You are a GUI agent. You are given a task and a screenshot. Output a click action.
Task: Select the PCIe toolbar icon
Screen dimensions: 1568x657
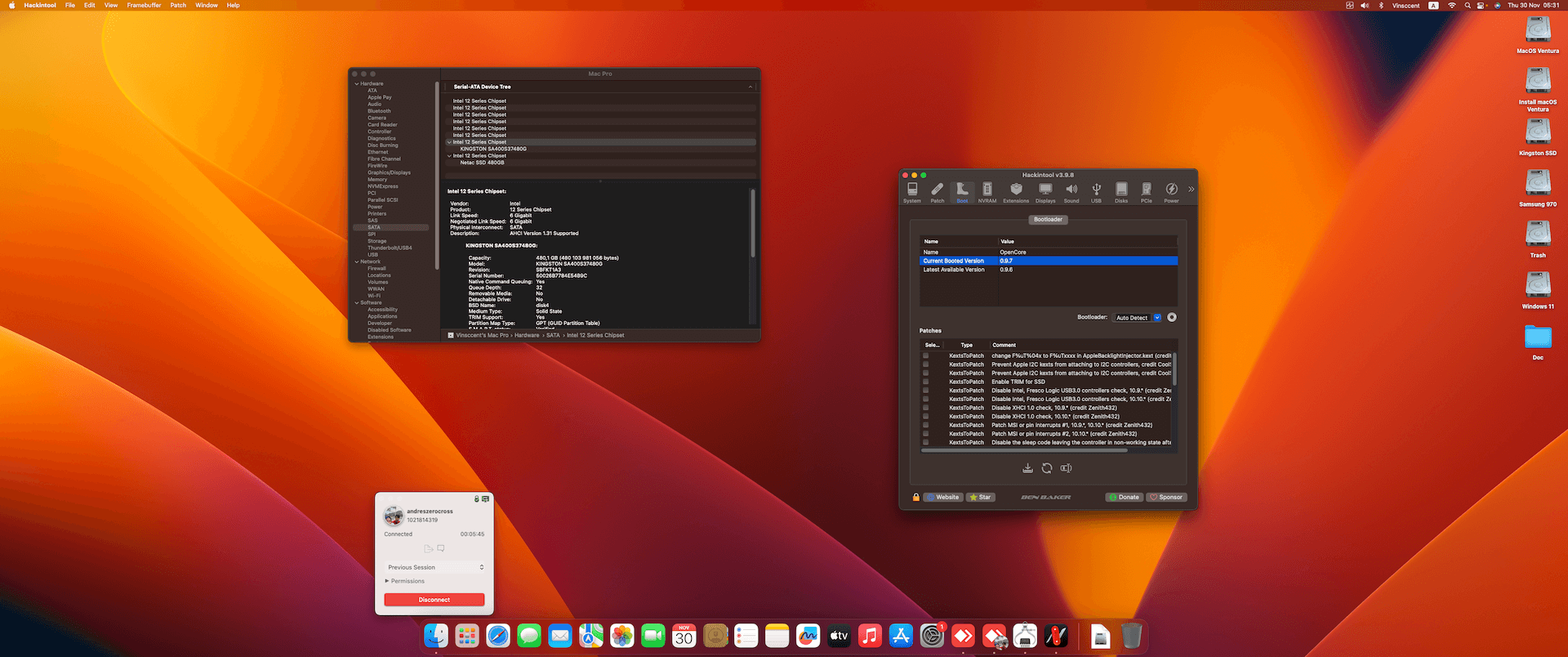point(1147,192)
